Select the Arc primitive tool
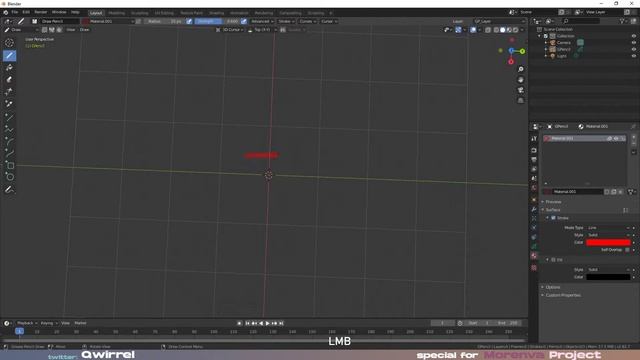640x360 pixels. click(x=9, y=141)
